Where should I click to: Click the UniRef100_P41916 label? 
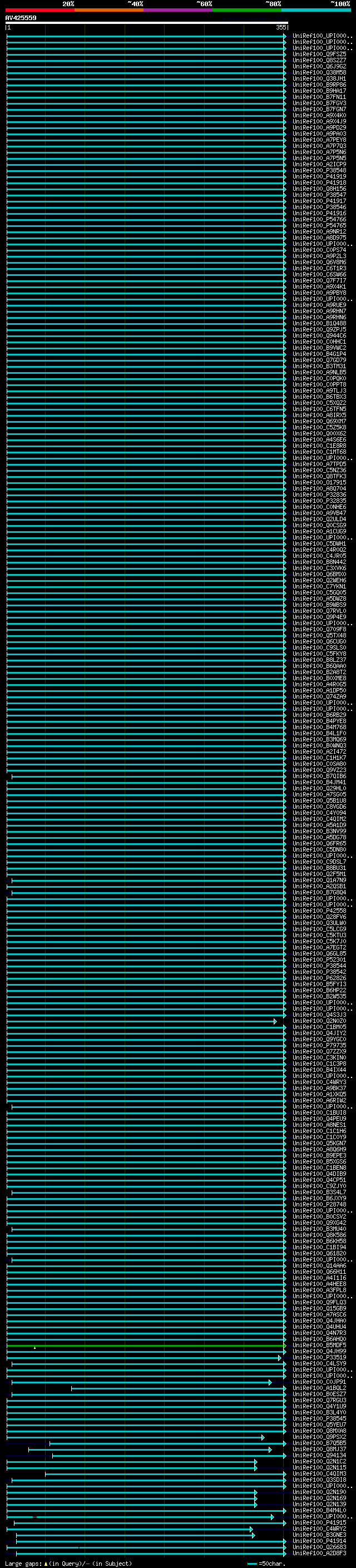click(319, 213)
